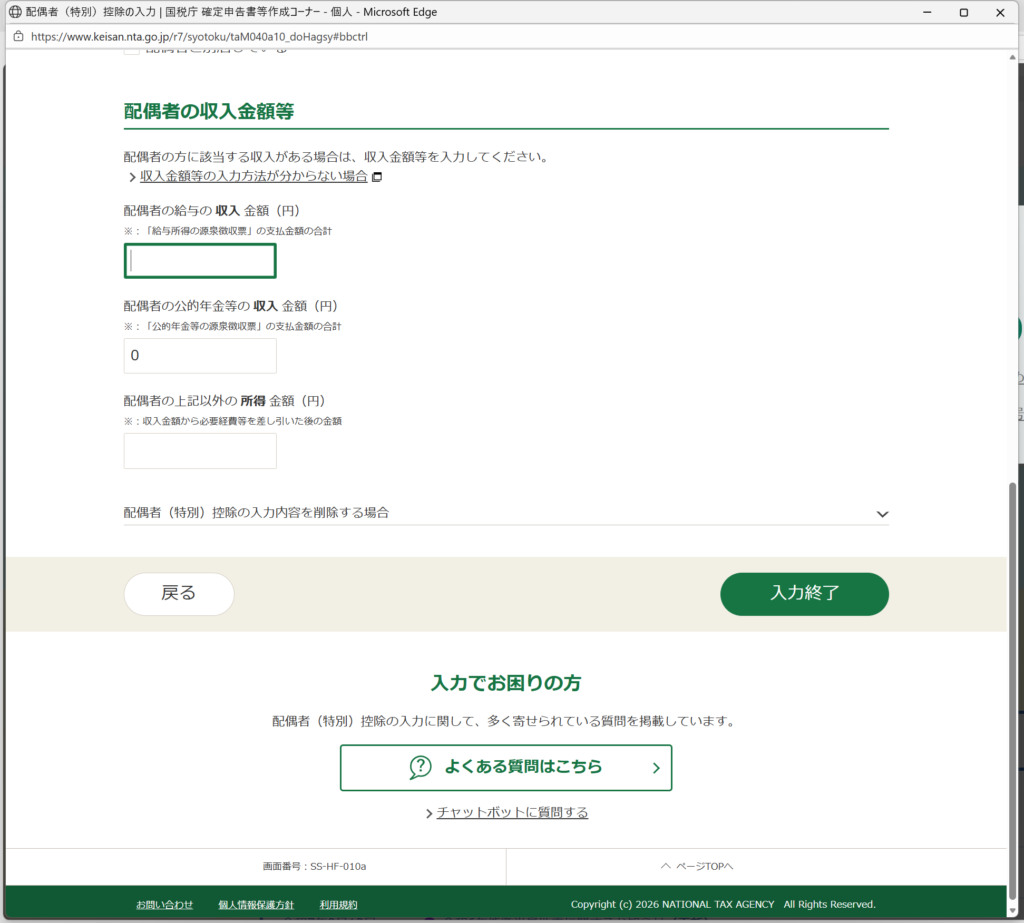Open お問い合わせ in the footer

tap(164, 904)
